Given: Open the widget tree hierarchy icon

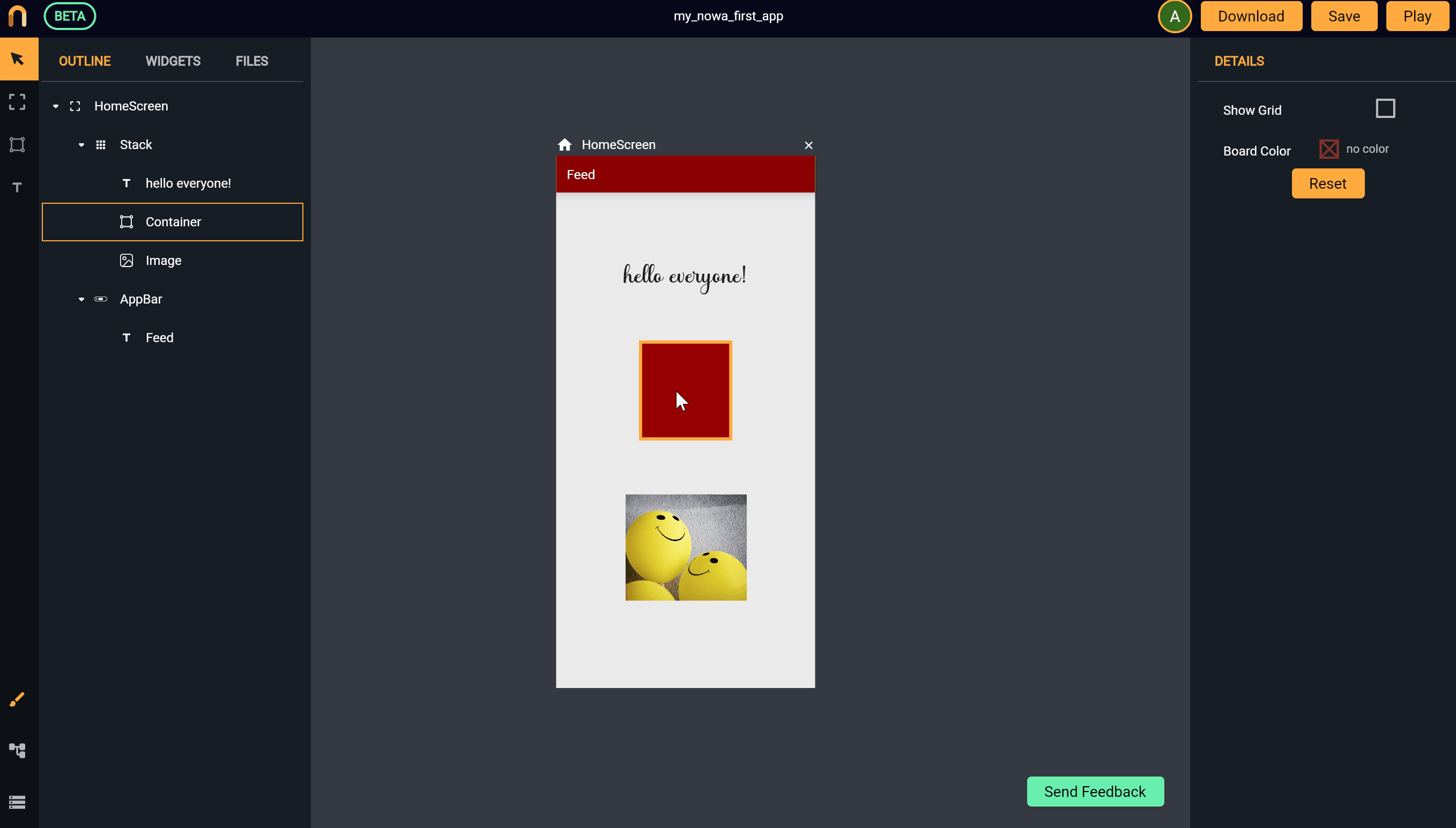Looking at the screenshot, I should [x=17, y=750].
